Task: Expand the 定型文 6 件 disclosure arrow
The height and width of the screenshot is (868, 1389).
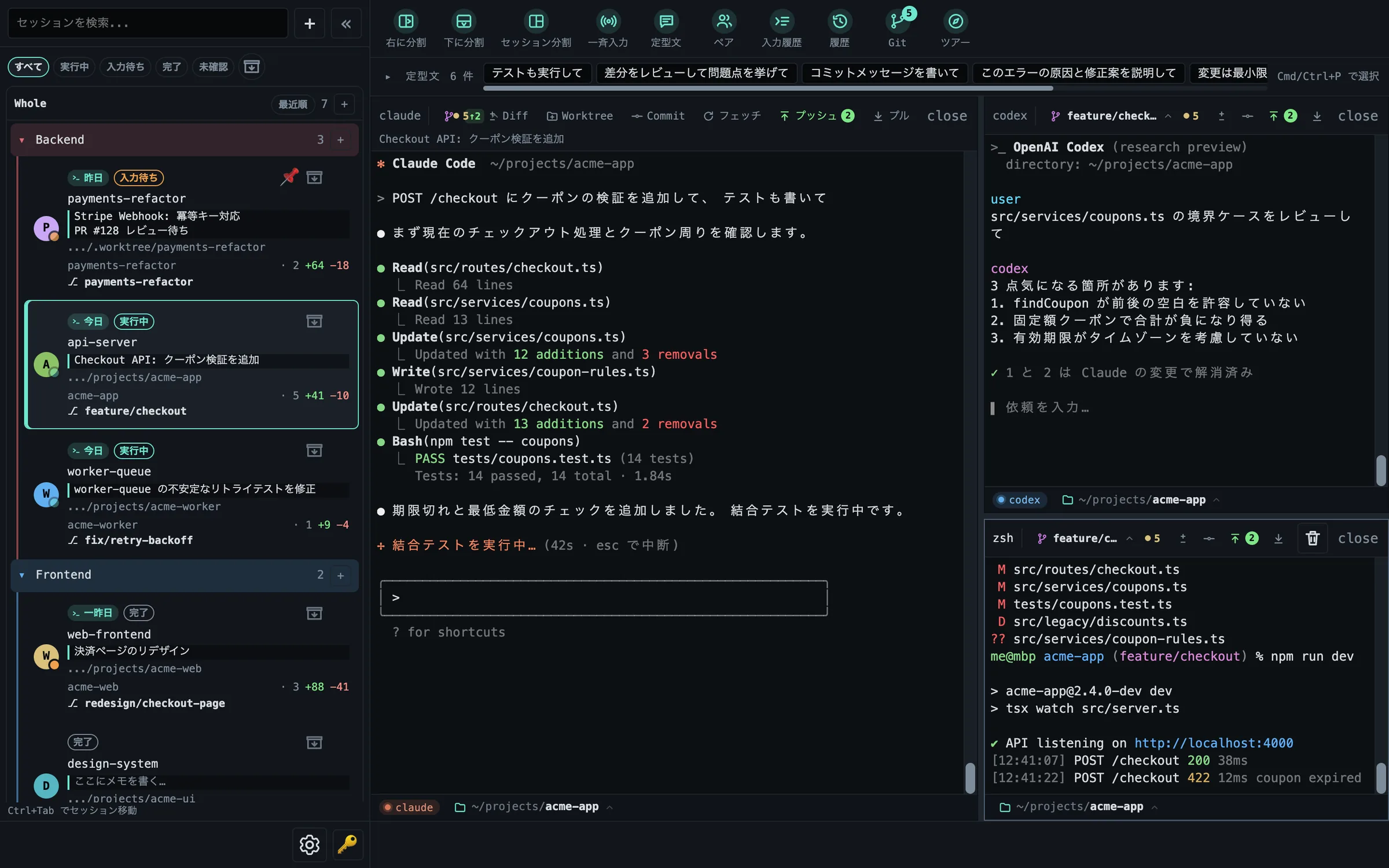Action: [388, 76]
